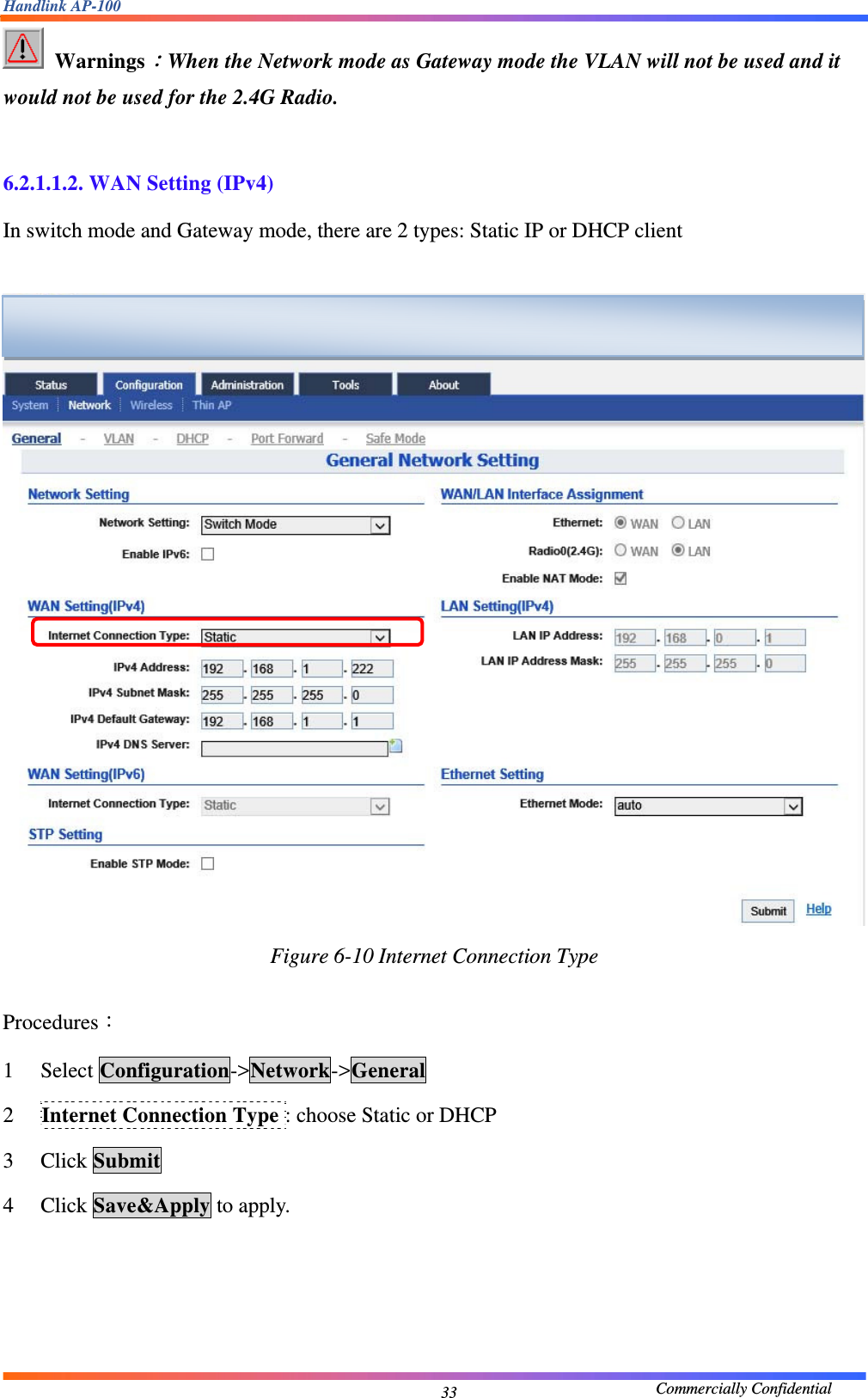Image resolution: width=868 pixels, height=1398 pixels.
Task: Click IPv4 Subnet Mask first octet field
Action: [222, 695]
